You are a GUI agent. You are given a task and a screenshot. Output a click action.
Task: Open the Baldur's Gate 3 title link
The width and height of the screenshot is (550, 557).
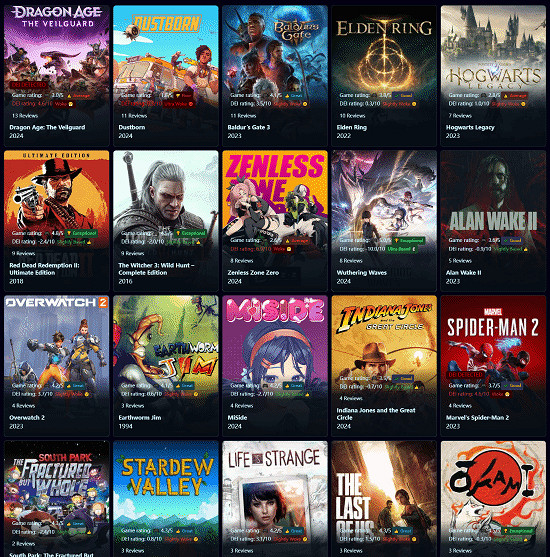pos(249,127)
